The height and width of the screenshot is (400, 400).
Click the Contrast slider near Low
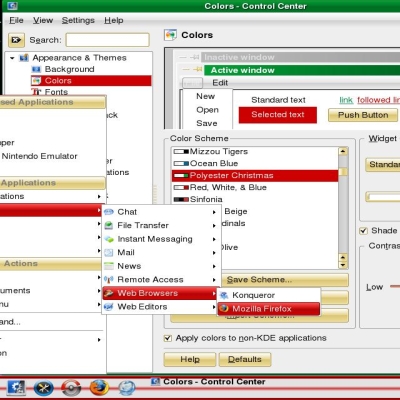[395, 286]
